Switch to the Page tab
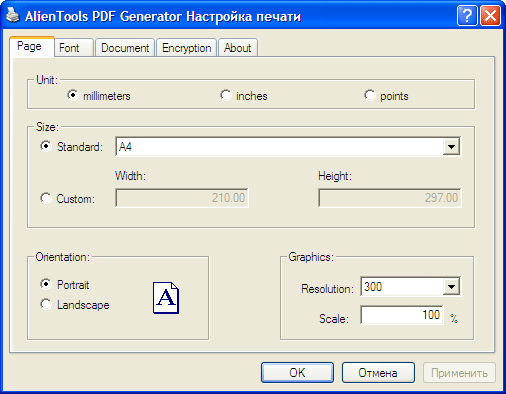The image size is (506, 394). [x=32, y=46]
